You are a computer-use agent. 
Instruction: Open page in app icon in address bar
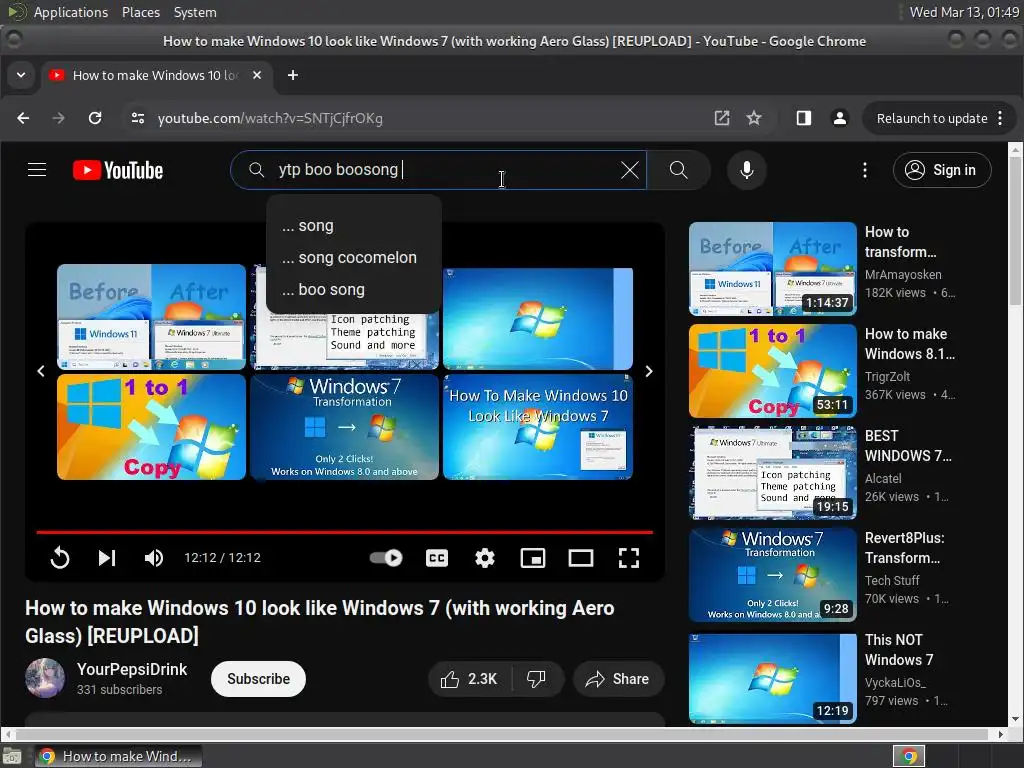(x=722, y=118)
